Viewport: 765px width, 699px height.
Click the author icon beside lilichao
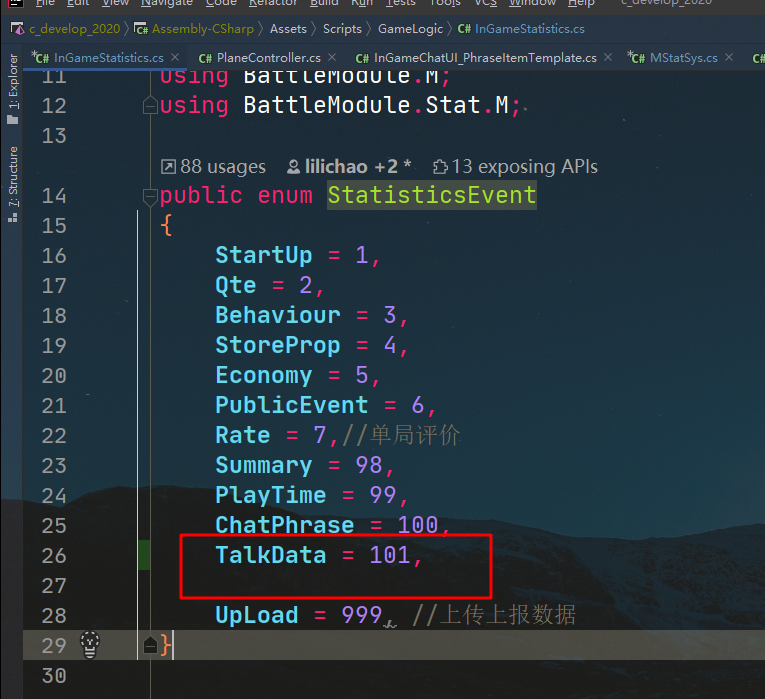tap(293, 167)
